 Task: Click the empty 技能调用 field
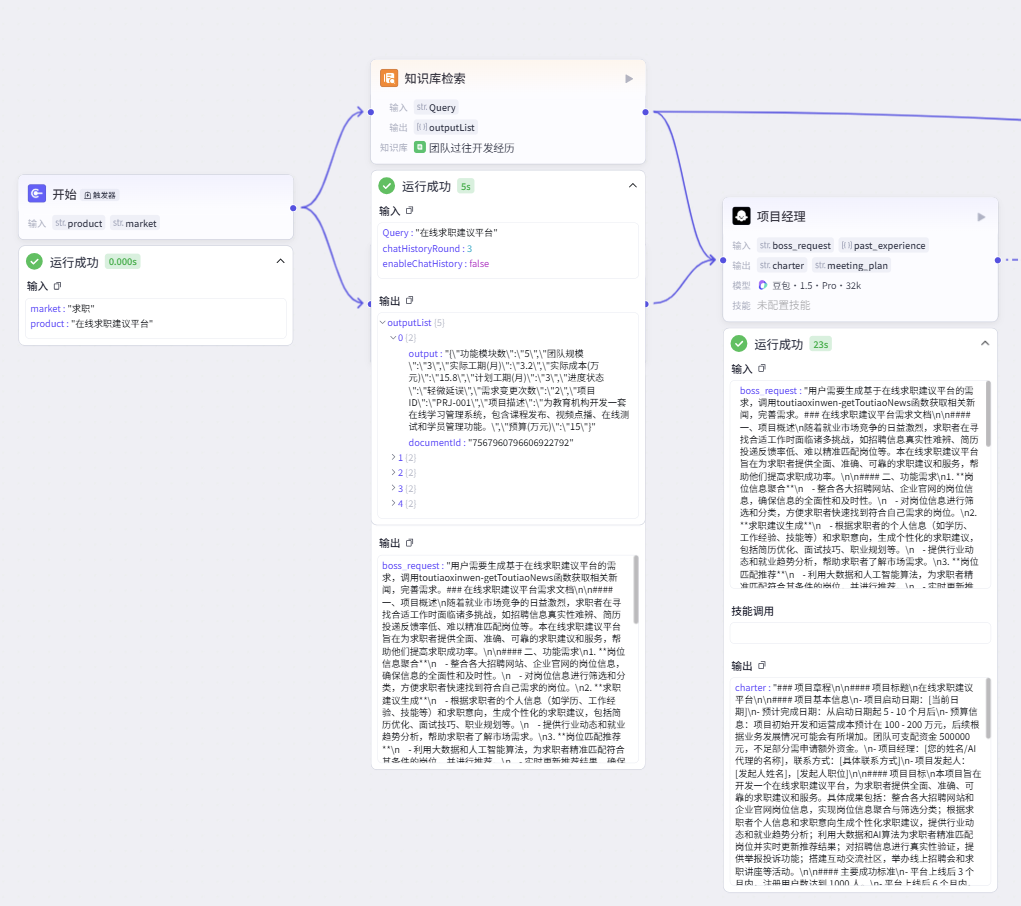click(x=860, y=632)
